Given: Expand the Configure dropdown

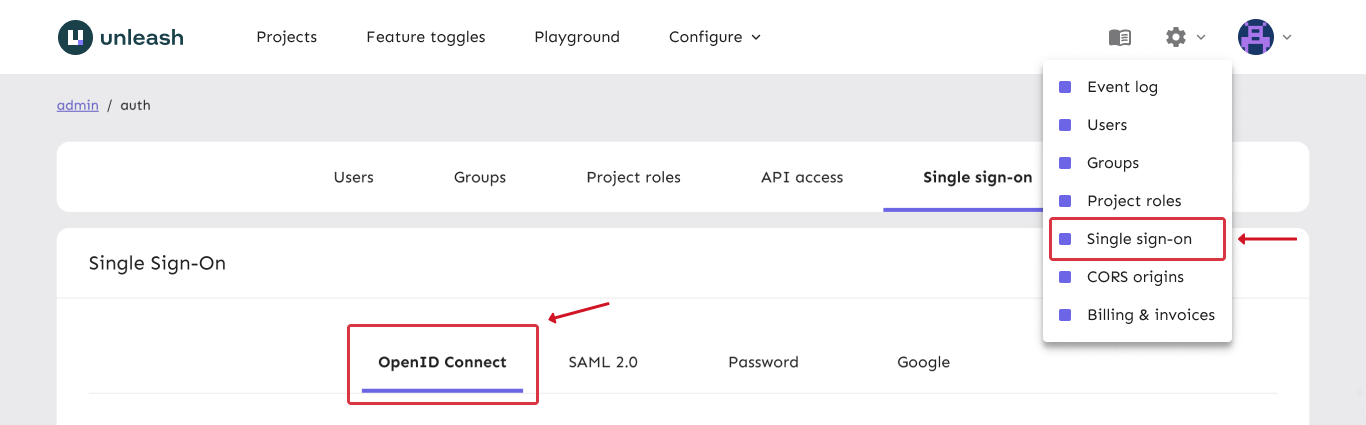Looking at the screenshot, I should click(x=714, y=37).
